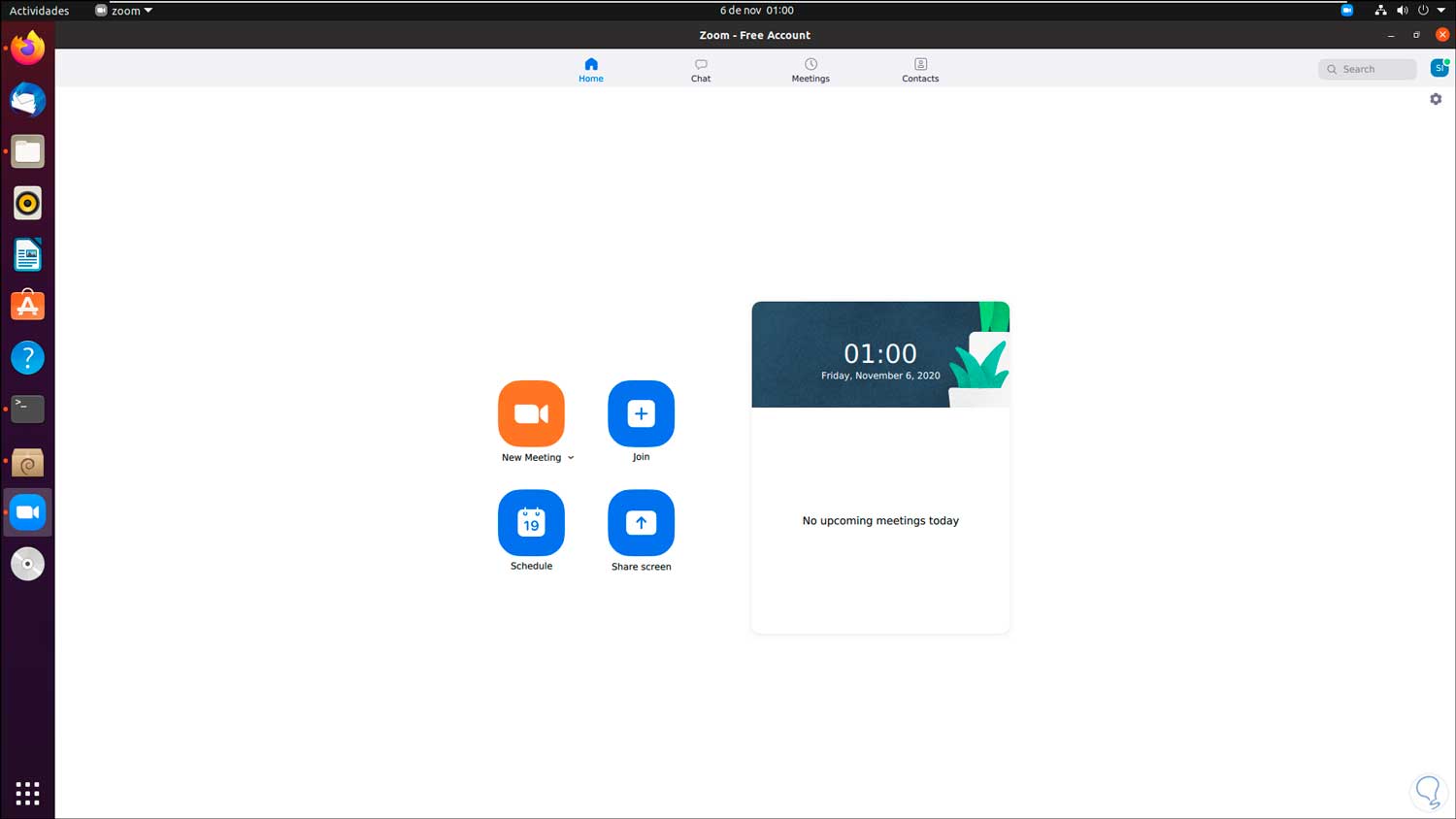Launch Rhythmbox music player from dock
This screenshot has height=819, width=1456.
[27, 203]
